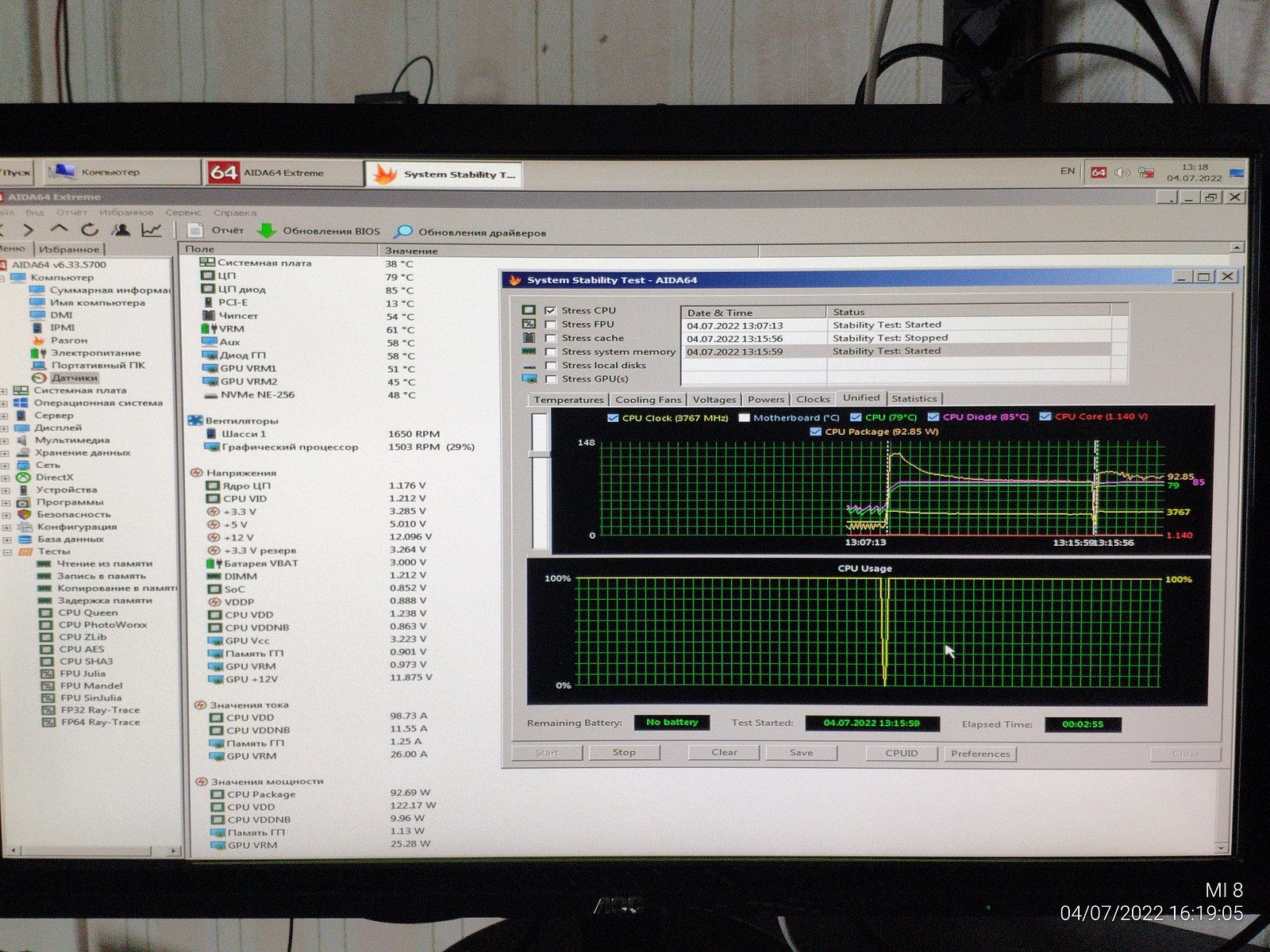Click the Refresh icon in AIDA64 toolbar

(x=89, y=230)
